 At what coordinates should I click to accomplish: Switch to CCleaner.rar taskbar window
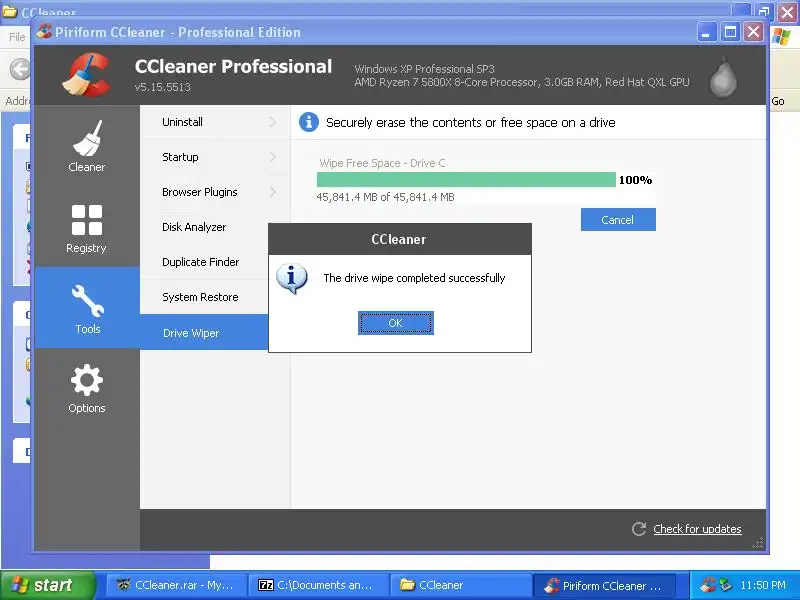tap(176, 585)
